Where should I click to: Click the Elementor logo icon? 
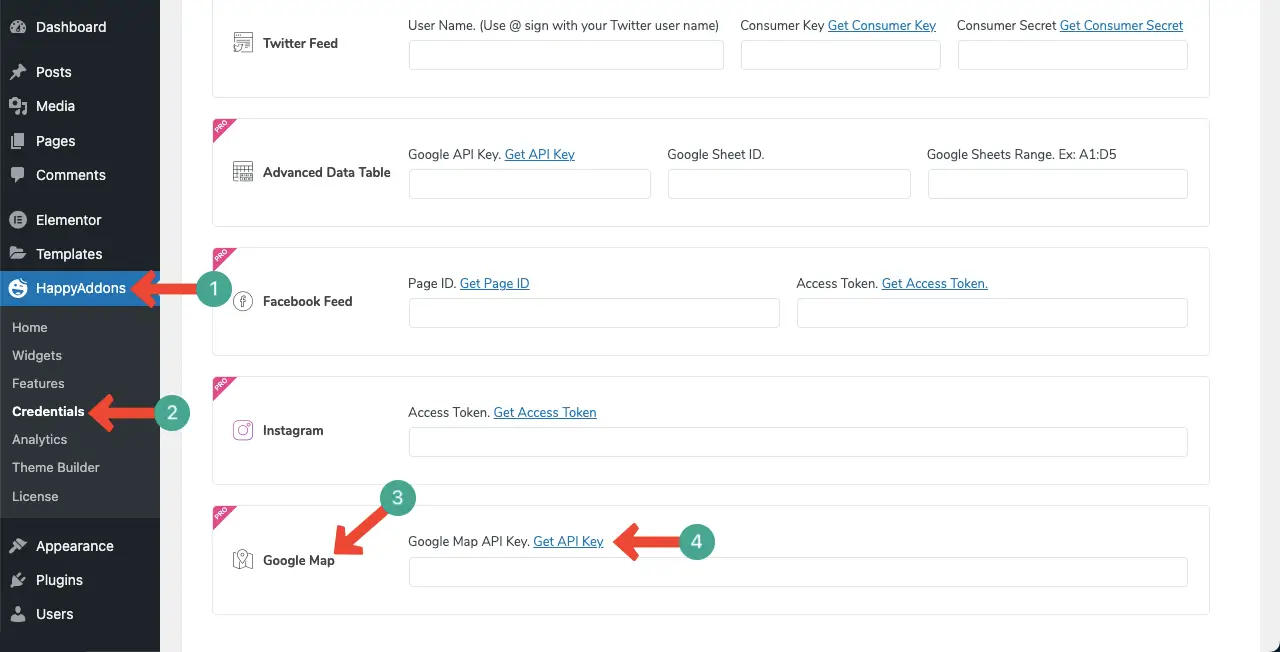tap(18, 220)
